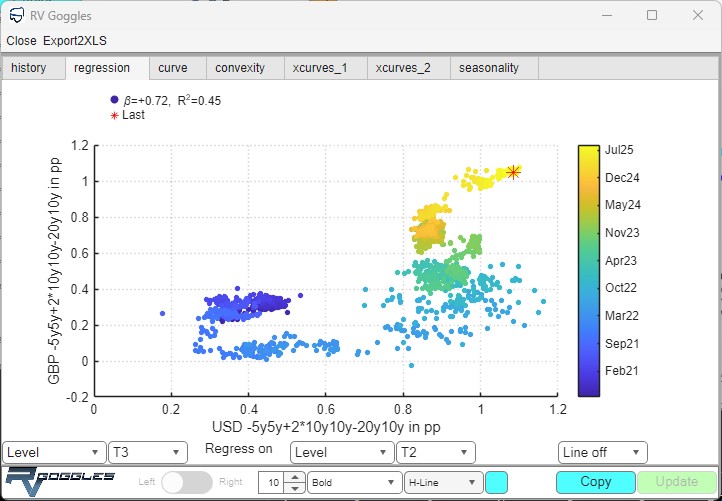Viewport: 722px width, 501px height.
Task: Toggle the Left/Right switch
Action: coord(187,482)
